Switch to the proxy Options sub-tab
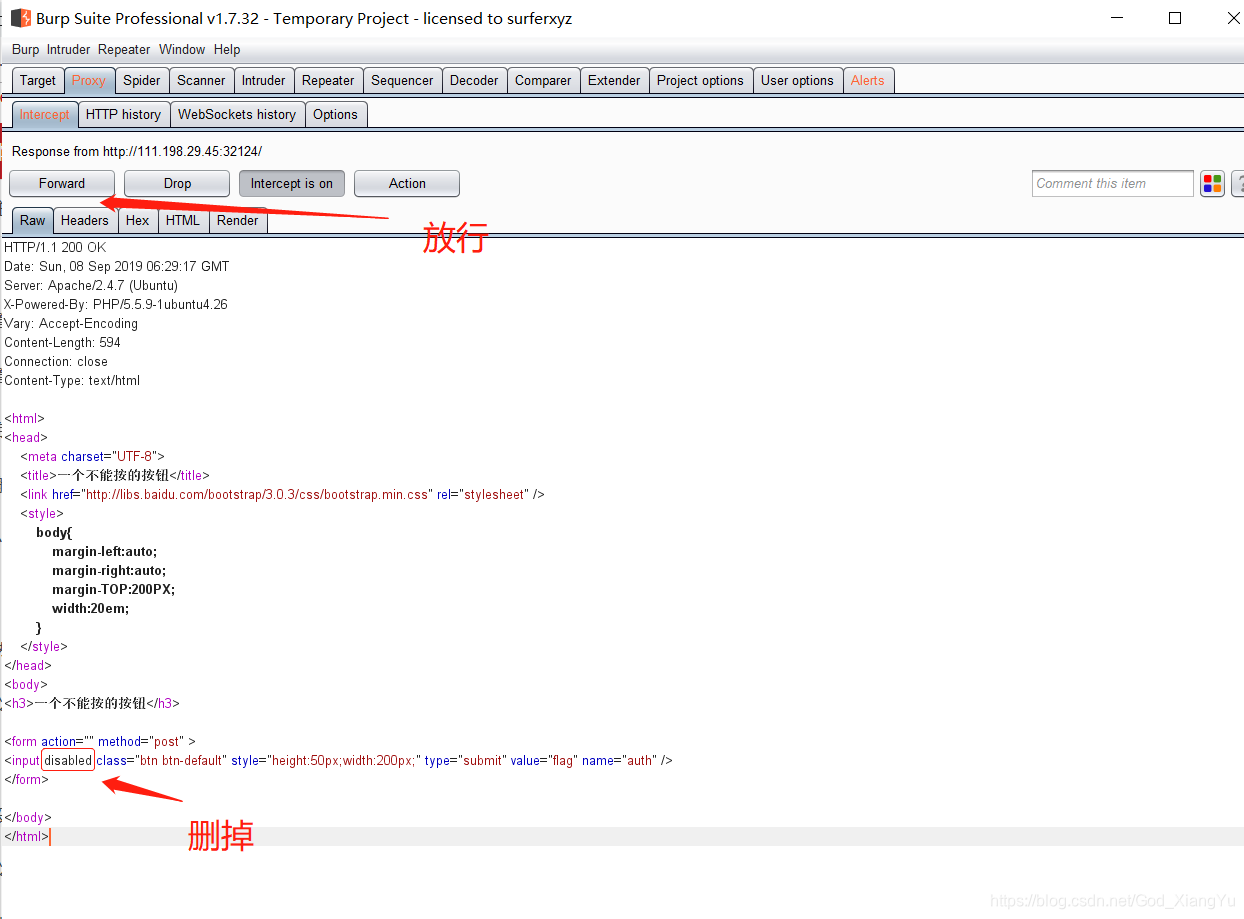1244x919 pixels. click(335, 115)
